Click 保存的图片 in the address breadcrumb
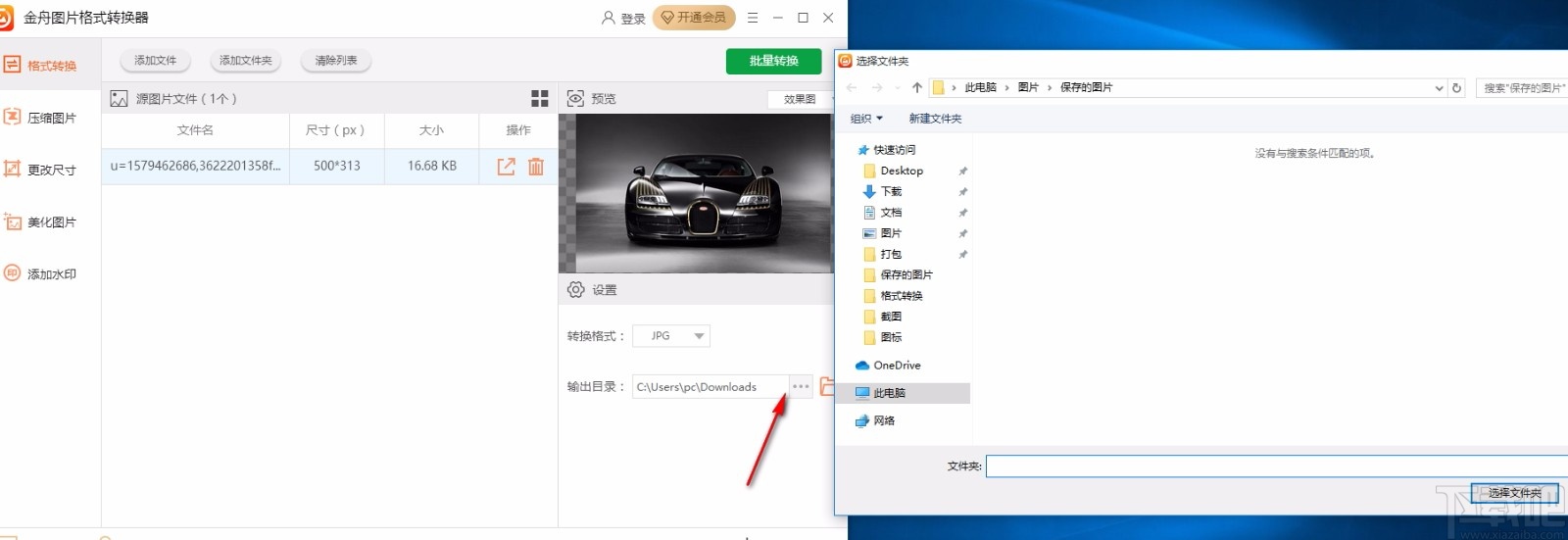Image resolution: width=1568 pixels, height=540 pixels. pyautogui.click(x=1086, y=88)
